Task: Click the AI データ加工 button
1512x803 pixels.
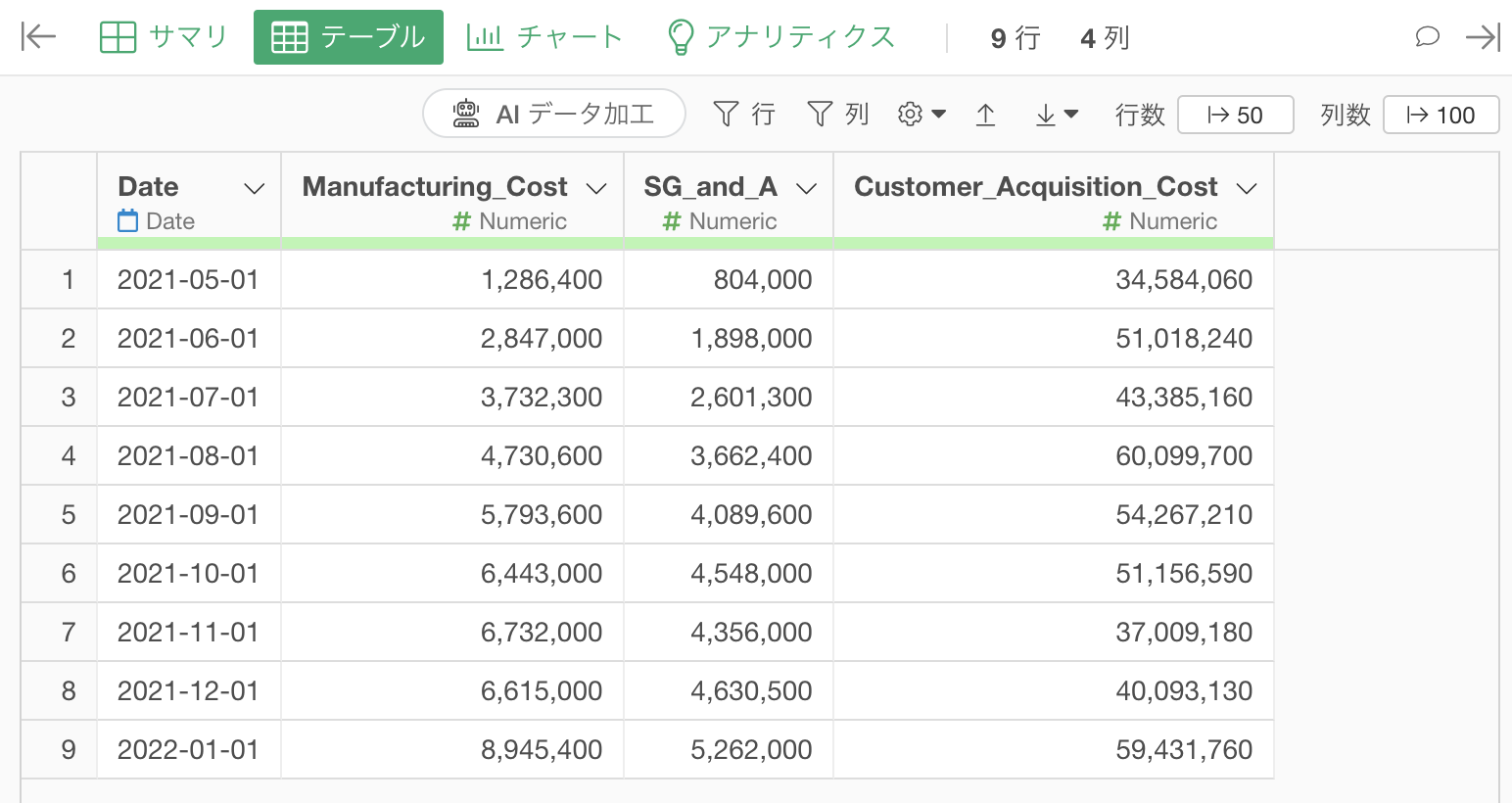Action: pos(554,115)
